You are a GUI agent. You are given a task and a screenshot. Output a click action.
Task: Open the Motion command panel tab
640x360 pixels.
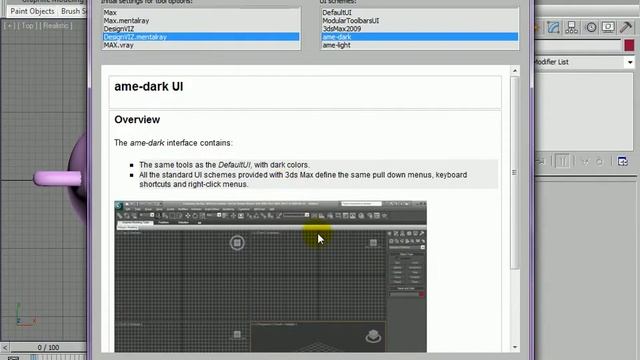[x=591, y=27]
